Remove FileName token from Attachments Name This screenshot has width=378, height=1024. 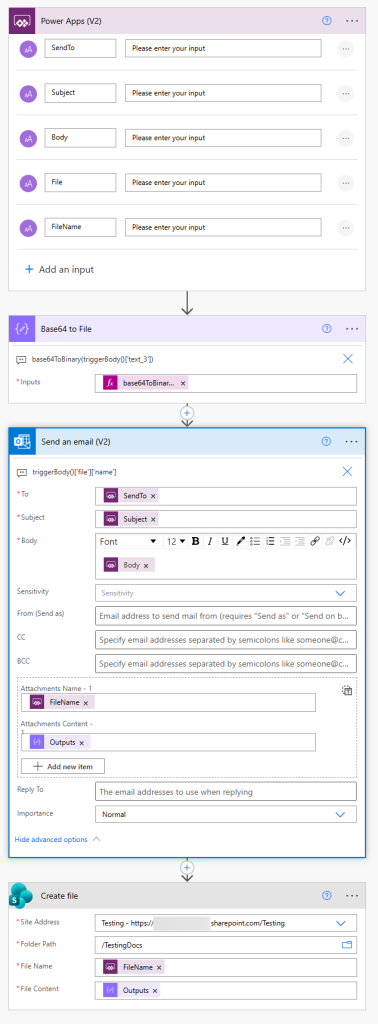tap(86, 703)
